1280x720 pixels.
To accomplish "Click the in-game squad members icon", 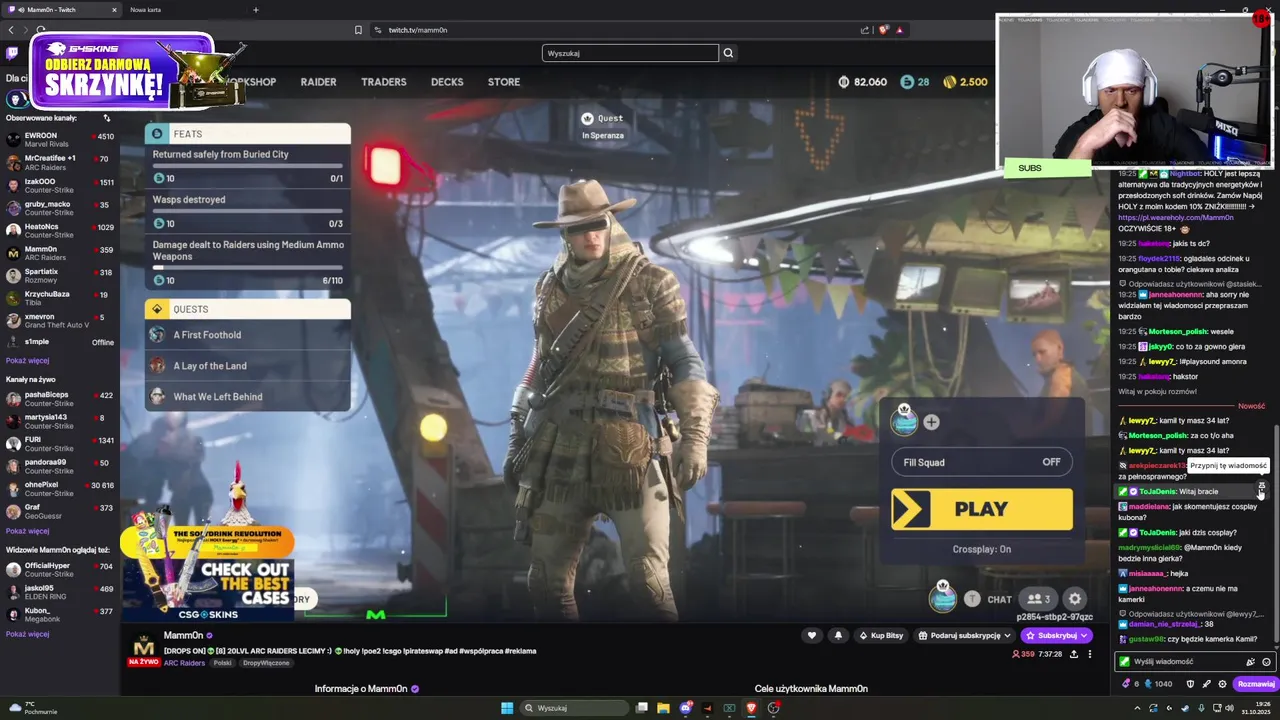I will [1038, 599].
